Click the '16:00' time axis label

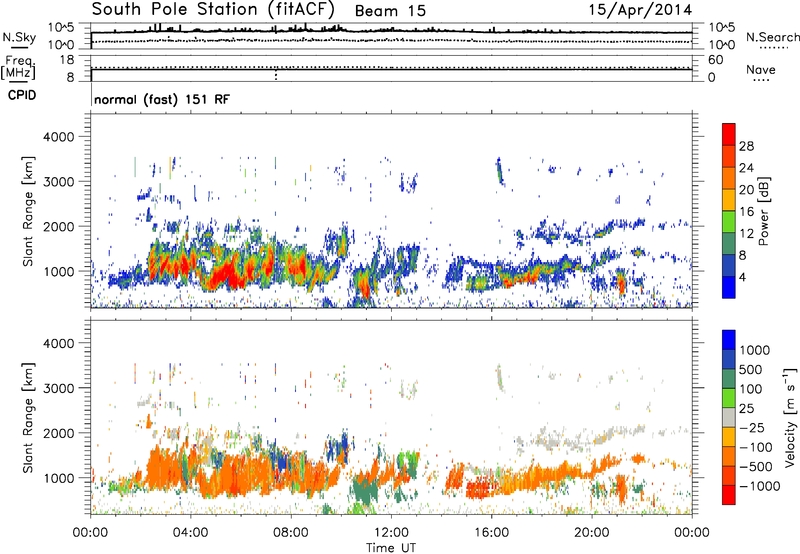click(x=491, y=533)
